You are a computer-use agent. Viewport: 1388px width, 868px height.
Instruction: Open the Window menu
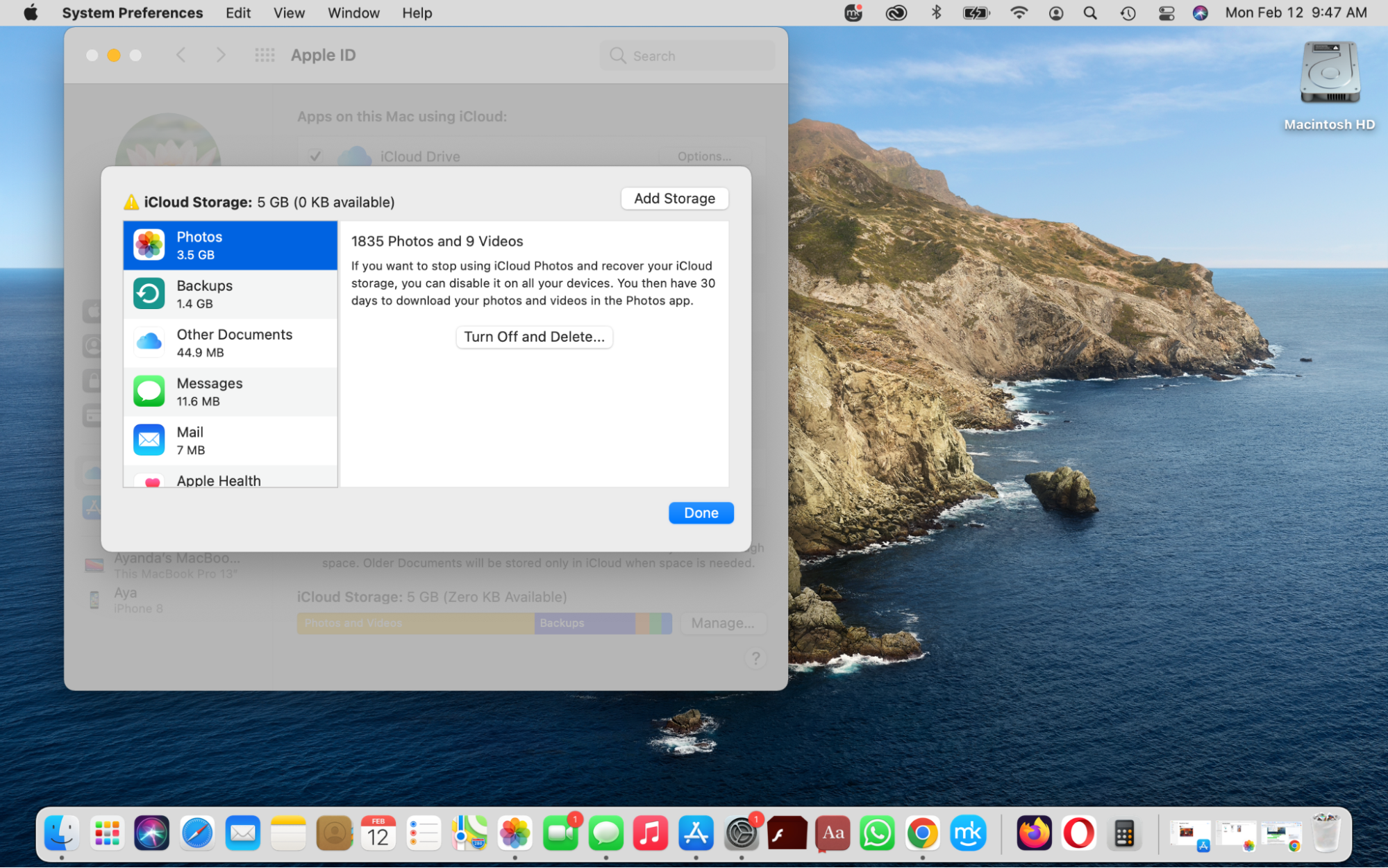click(353, 12)
